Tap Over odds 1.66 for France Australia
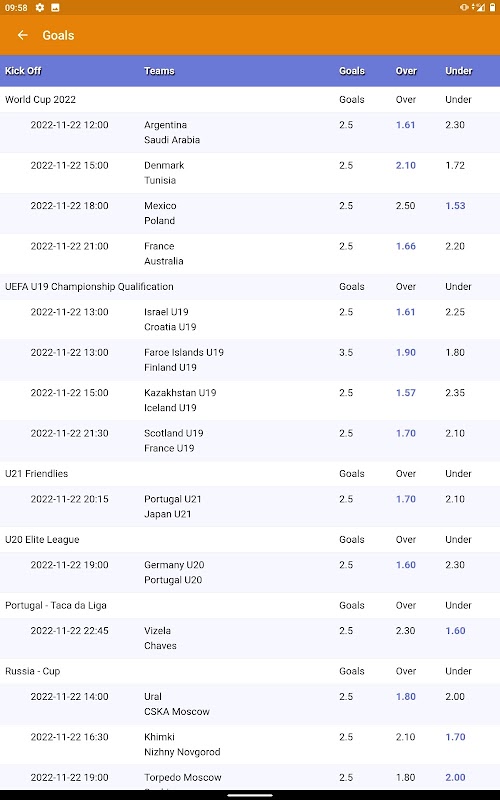The height and width of the screenshot is (800, 500). pos(406,246)
